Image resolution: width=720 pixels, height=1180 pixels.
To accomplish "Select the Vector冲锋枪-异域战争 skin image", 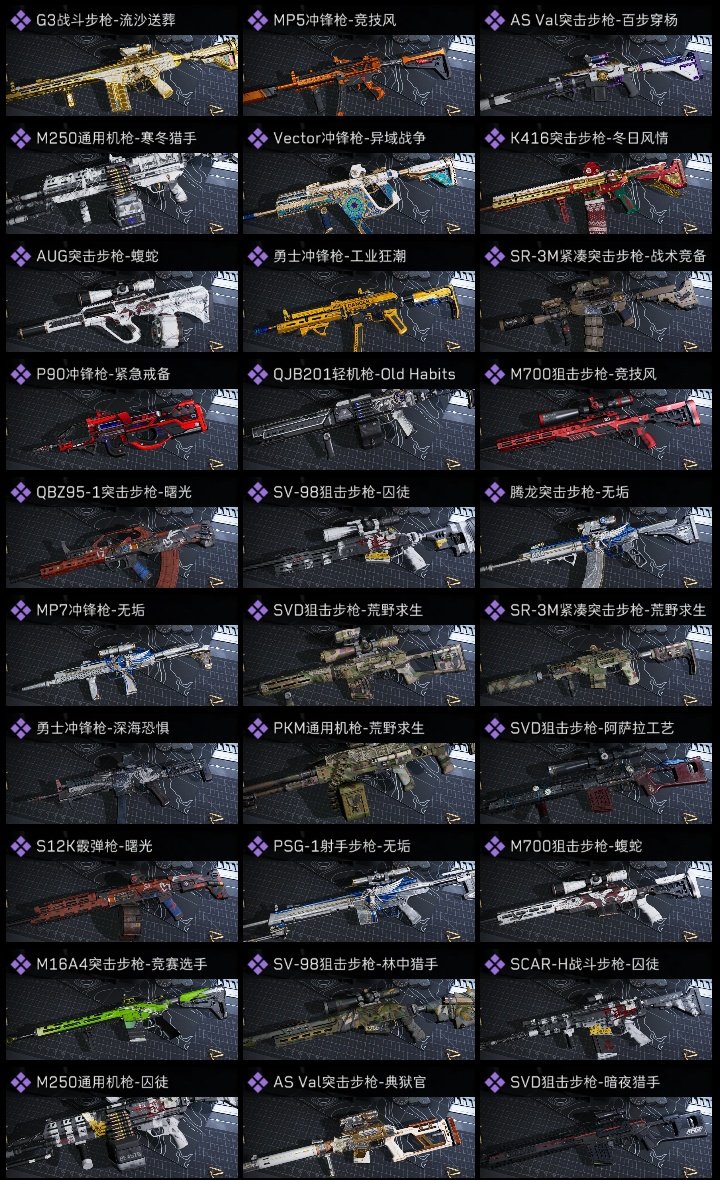I will (359, 194).
